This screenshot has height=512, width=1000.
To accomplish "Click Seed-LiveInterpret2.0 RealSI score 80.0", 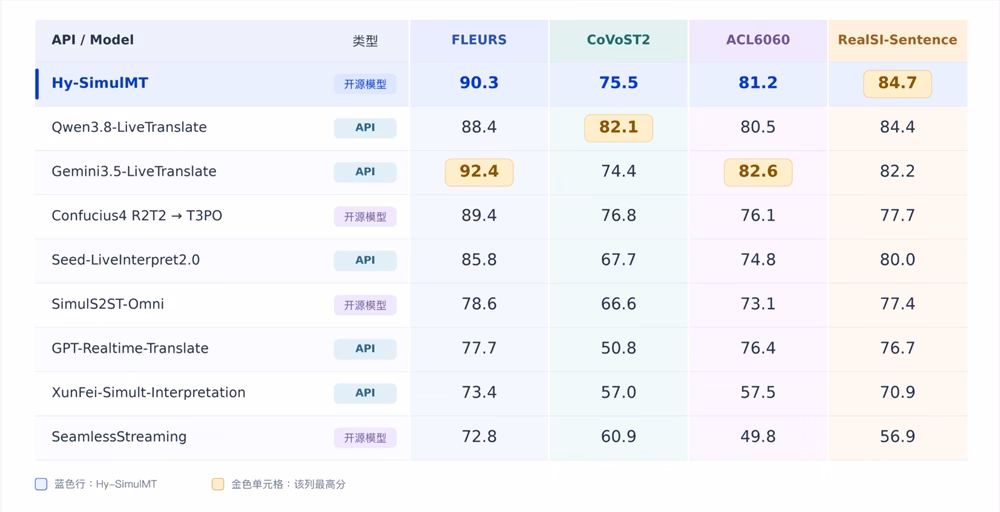I will pos(897,260).
